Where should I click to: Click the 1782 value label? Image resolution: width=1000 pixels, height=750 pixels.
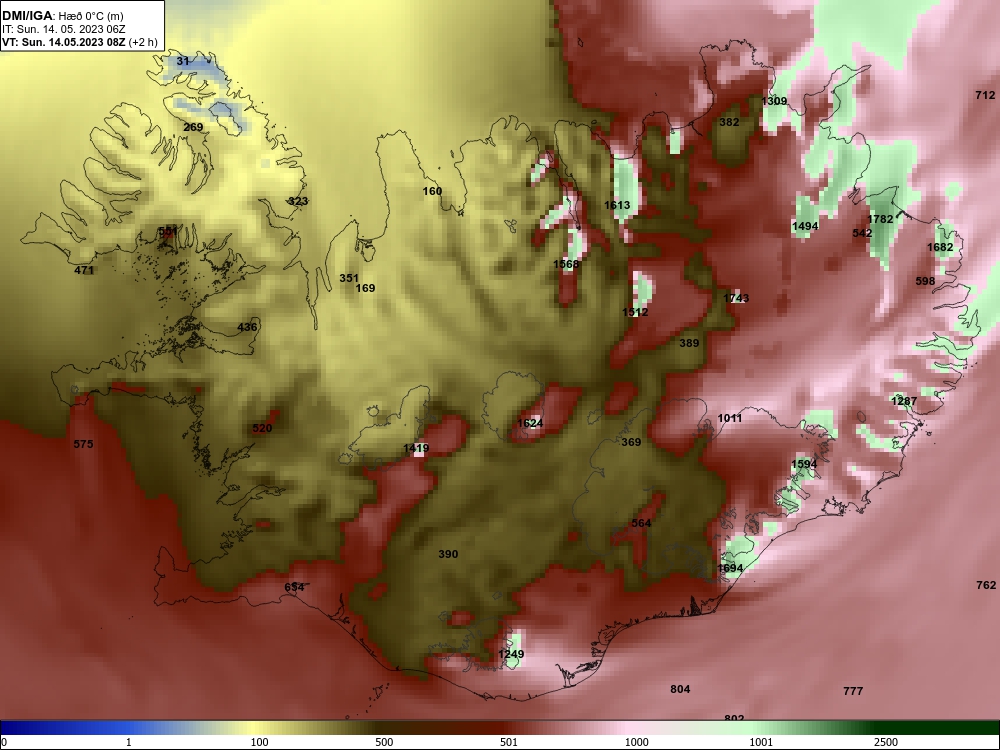(881, 219)
